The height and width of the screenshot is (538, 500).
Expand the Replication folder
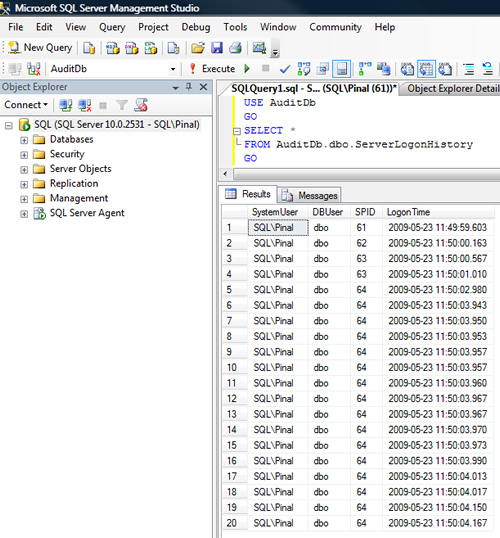click(24, 185)
